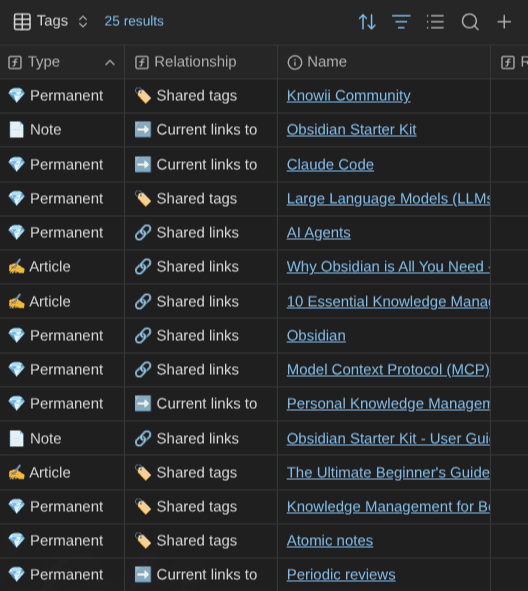Open the Atomic notes link
528x591 pixels.
point(330,540)
